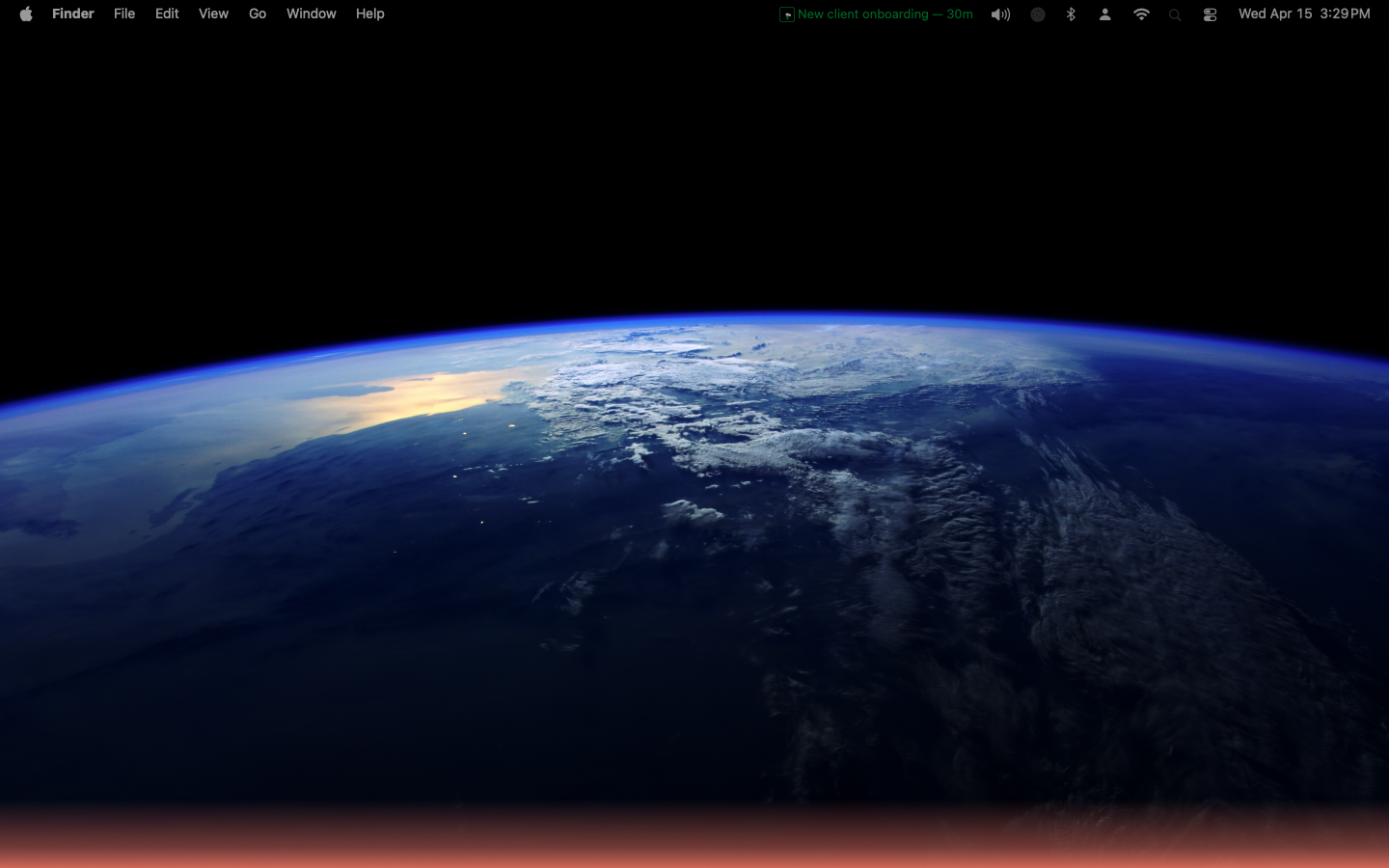
Task: Select the 30m countdown text in the menu bar
Action: (x=958, y=14)
